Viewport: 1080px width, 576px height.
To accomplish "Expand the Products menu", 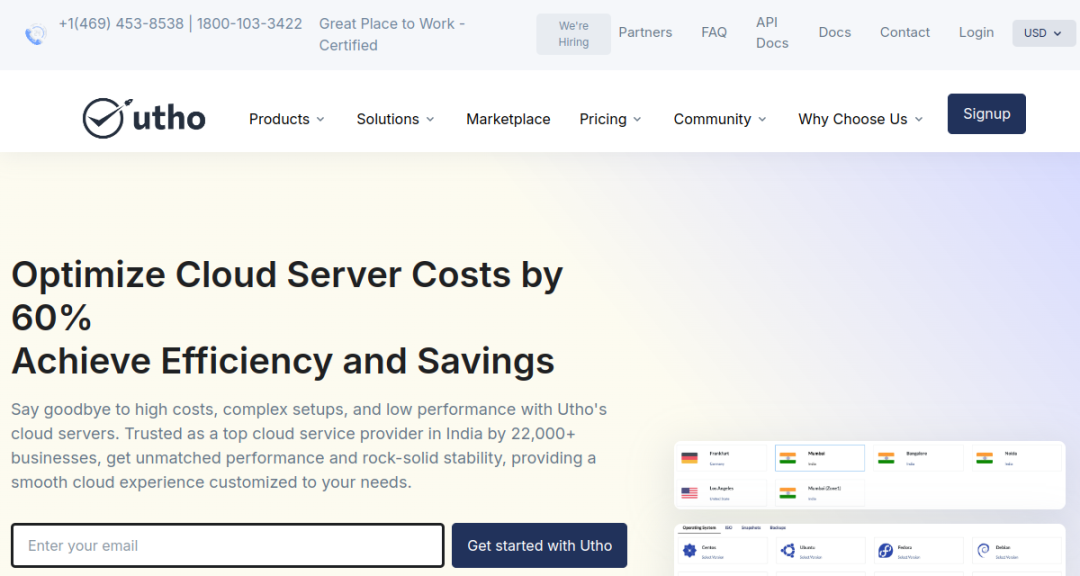I will [287, 119].
